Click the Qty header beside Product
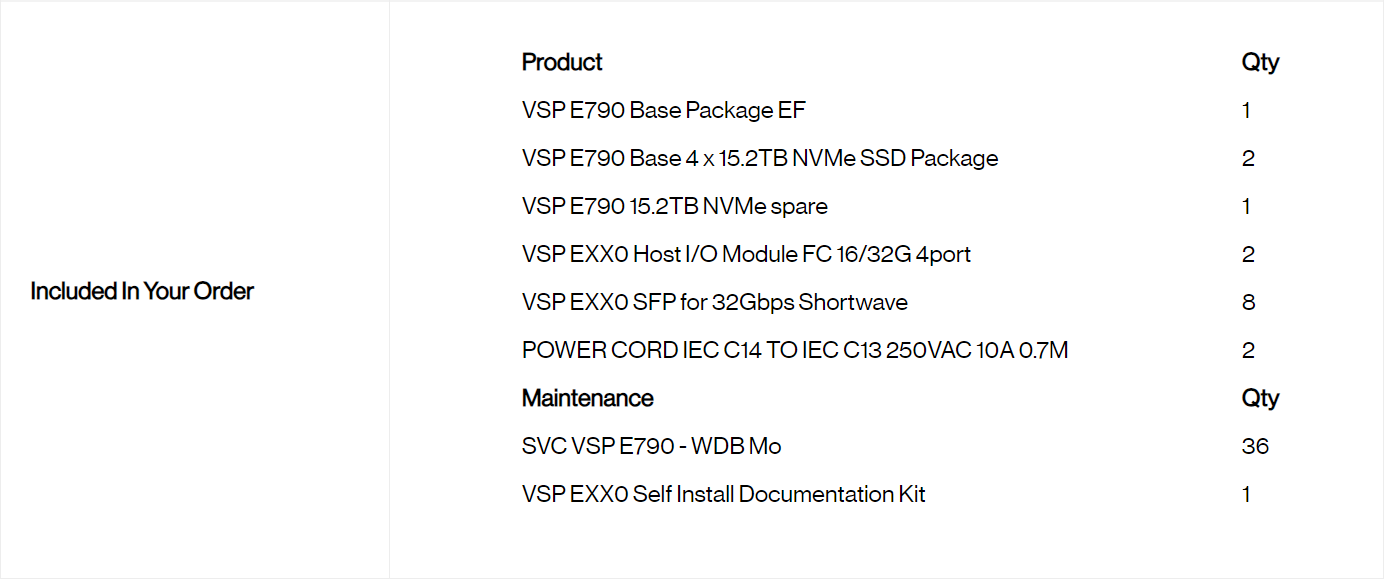Screen dimensions: 1386x583 point(1260,62)
